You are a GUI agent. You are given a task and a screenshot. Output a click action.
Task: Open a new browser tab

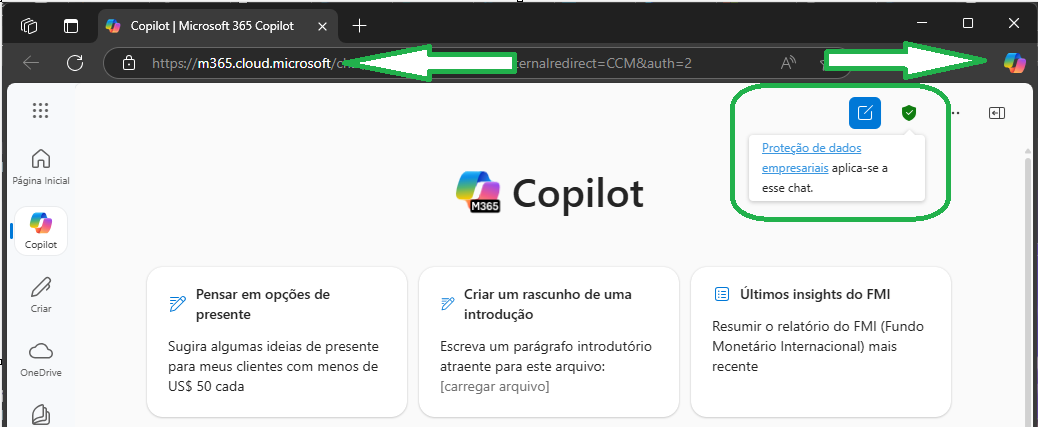360,25
